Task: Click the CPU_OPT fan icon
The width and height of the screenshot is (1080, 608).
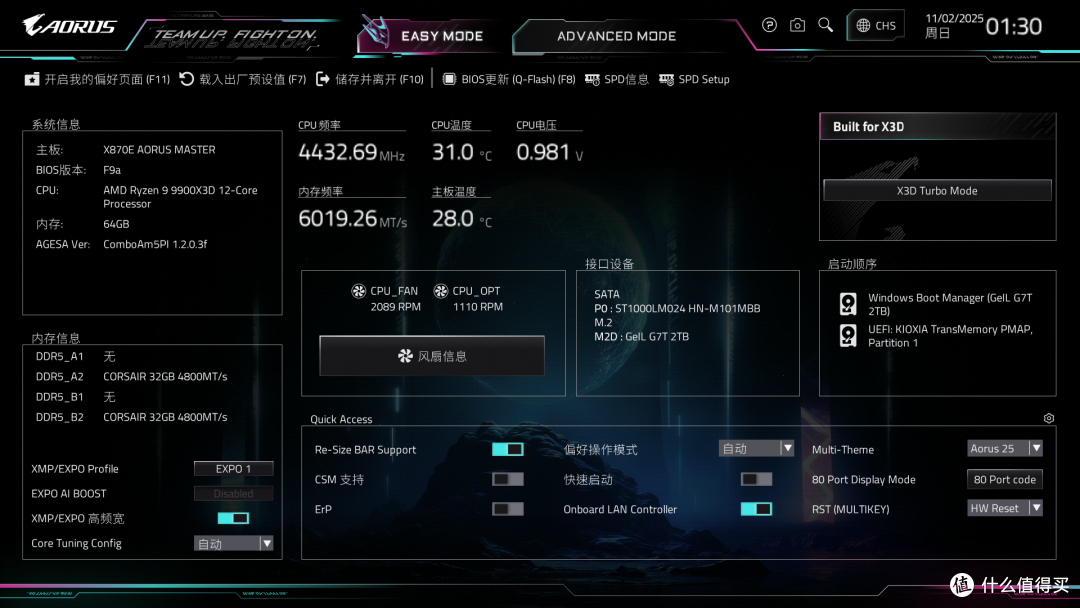Action: pos(441,291)
